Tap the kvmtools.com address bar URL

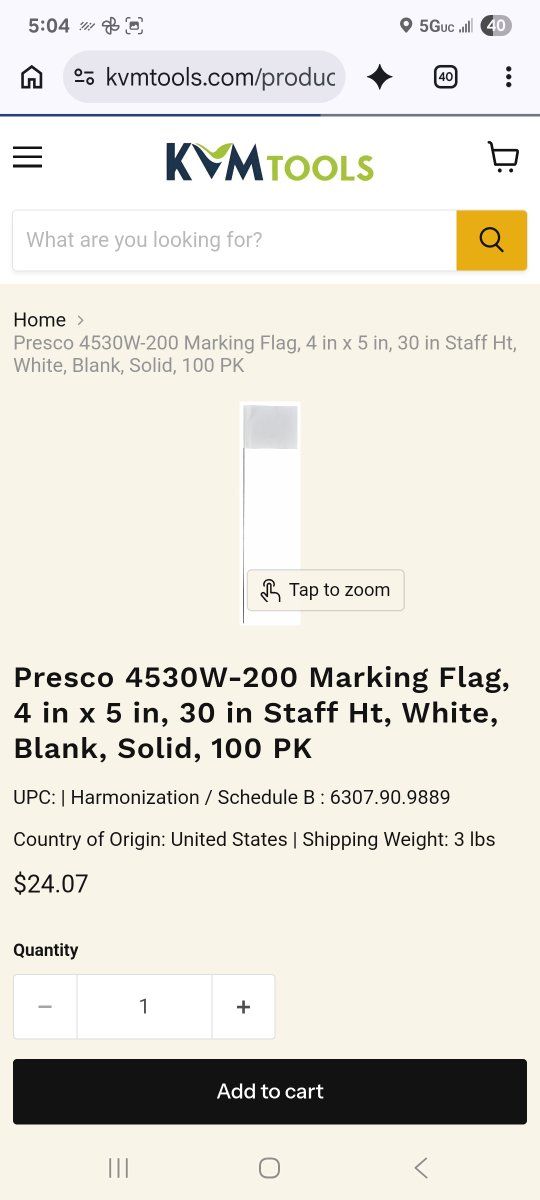coord(220,77)
